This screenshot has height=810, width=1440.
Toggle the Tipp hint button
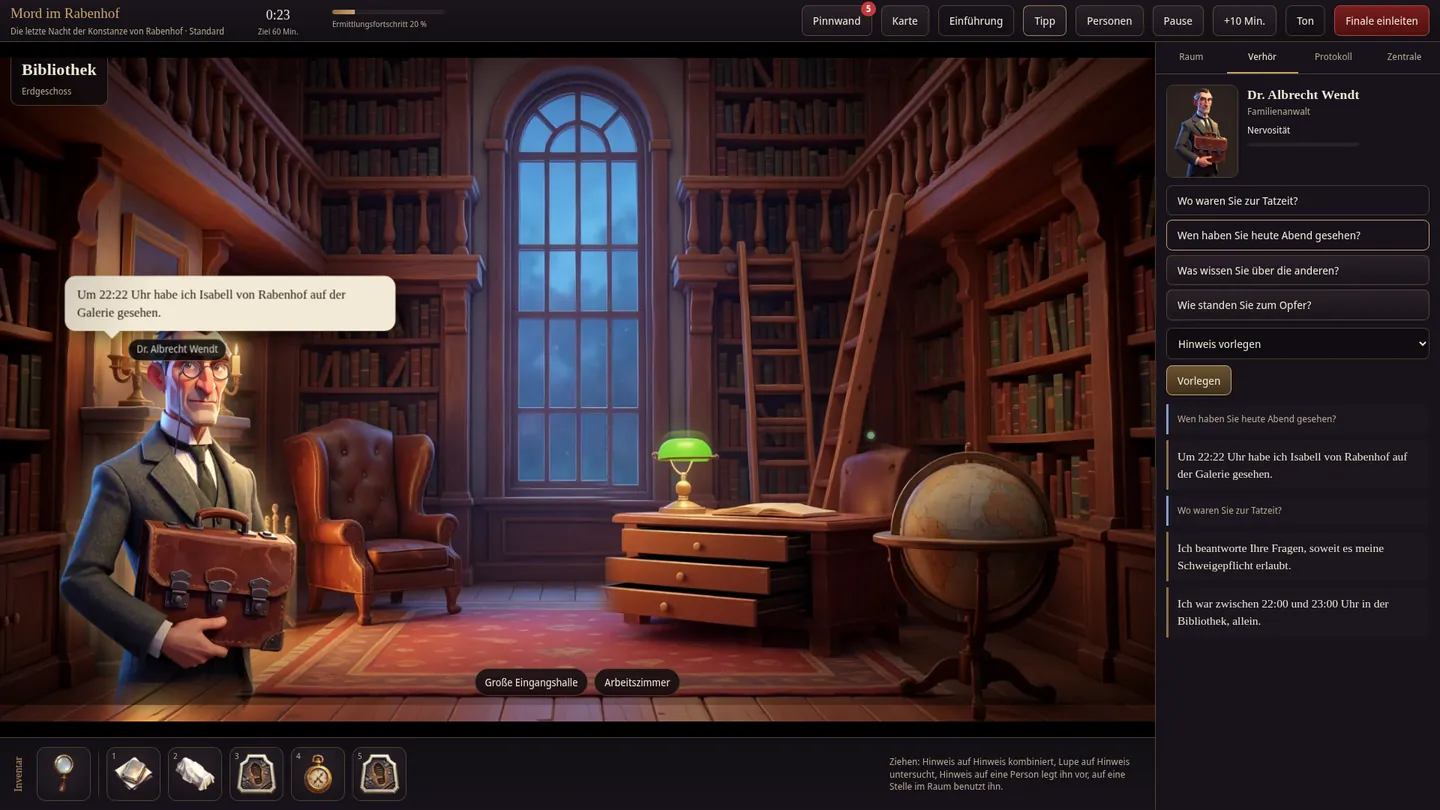click(1045, 21)
